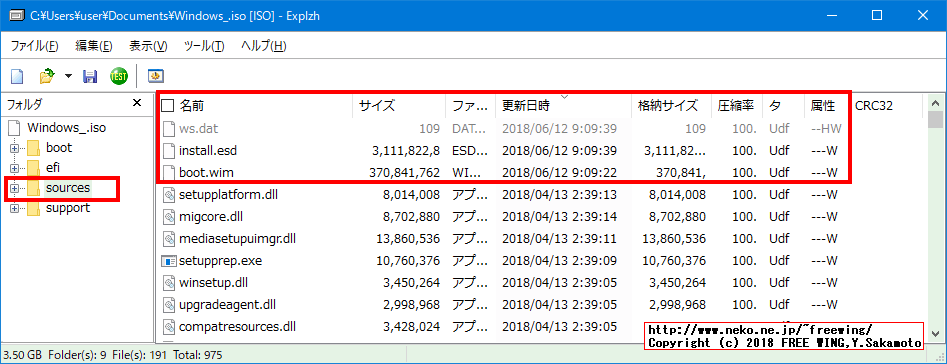Sort by ファ… type column header

click(x=470, y=106)
